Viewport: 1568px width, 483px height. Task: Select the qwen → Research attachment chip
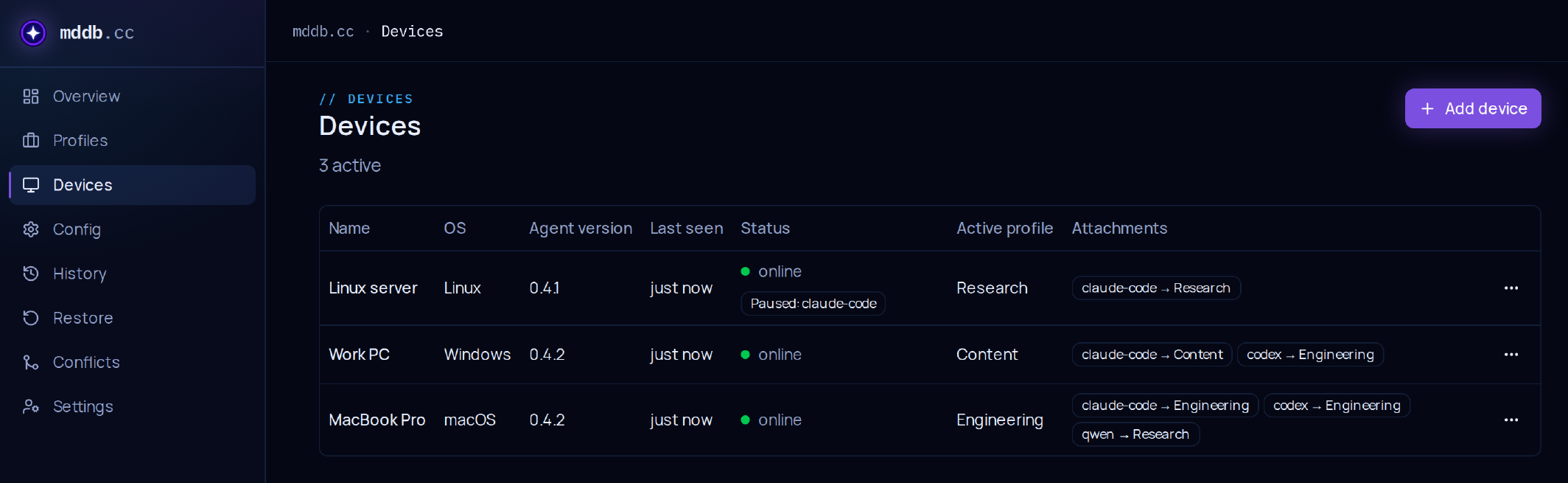point(1135,434)
